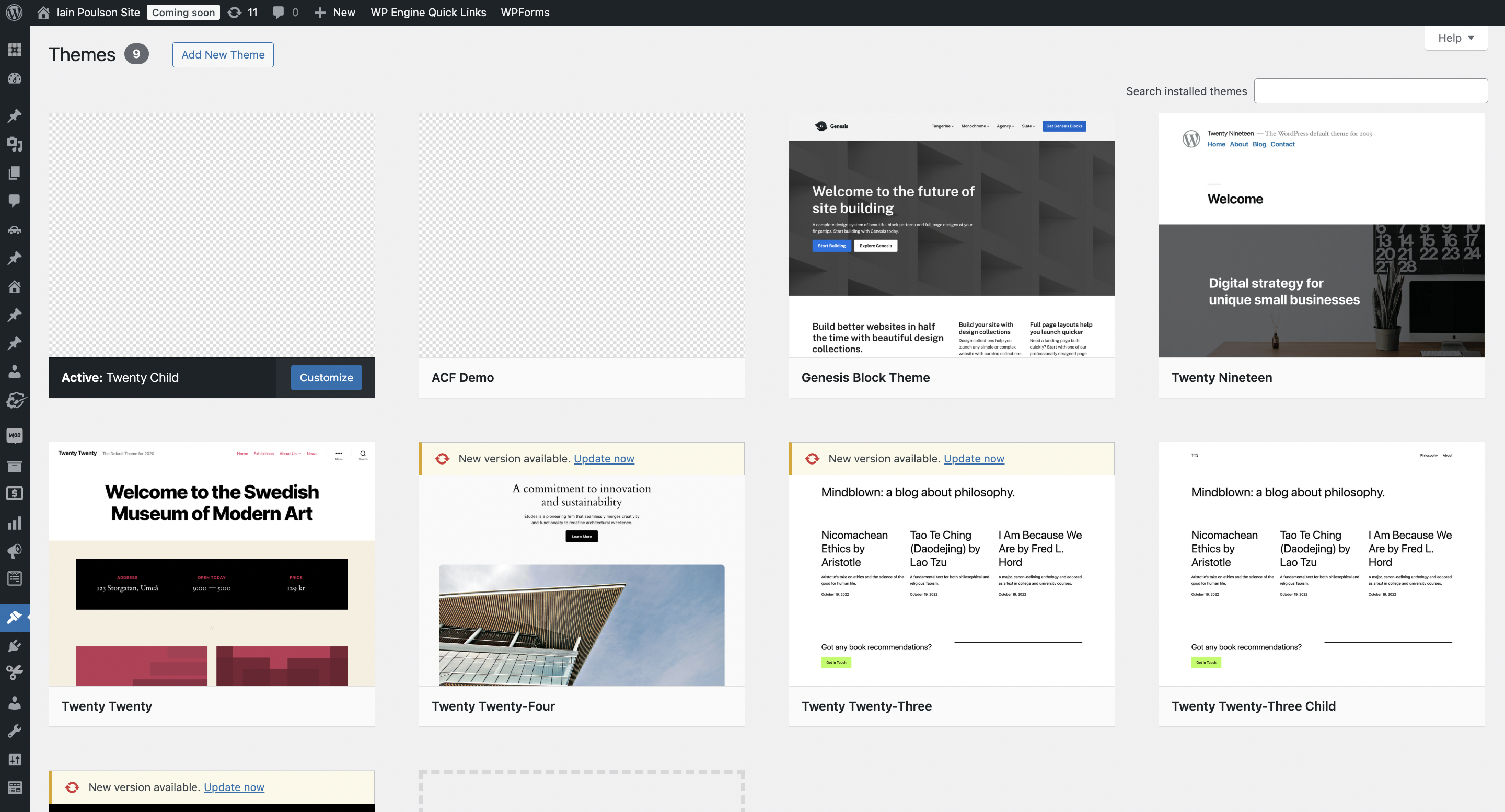Open the WPForms form icon in sidebar
This screenshot has height=812, width=1505.
coord(15,578)
